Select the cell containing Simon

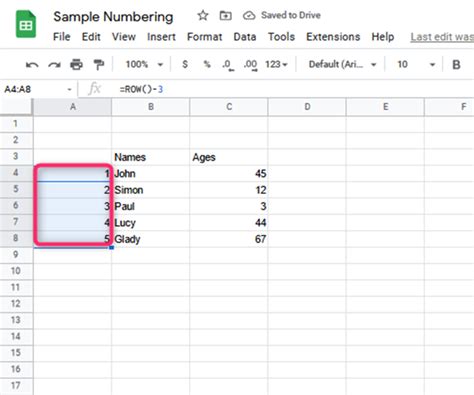click(x=151, y=190)
